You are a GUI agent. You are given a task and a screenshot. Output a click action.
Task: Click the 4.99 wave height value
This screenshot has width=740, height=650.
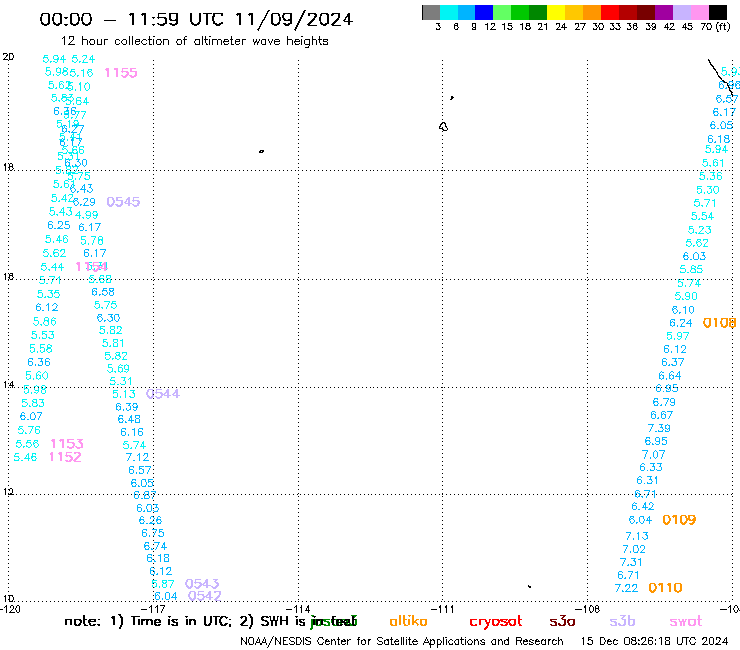pyautogui.click(x=86, y=215)
